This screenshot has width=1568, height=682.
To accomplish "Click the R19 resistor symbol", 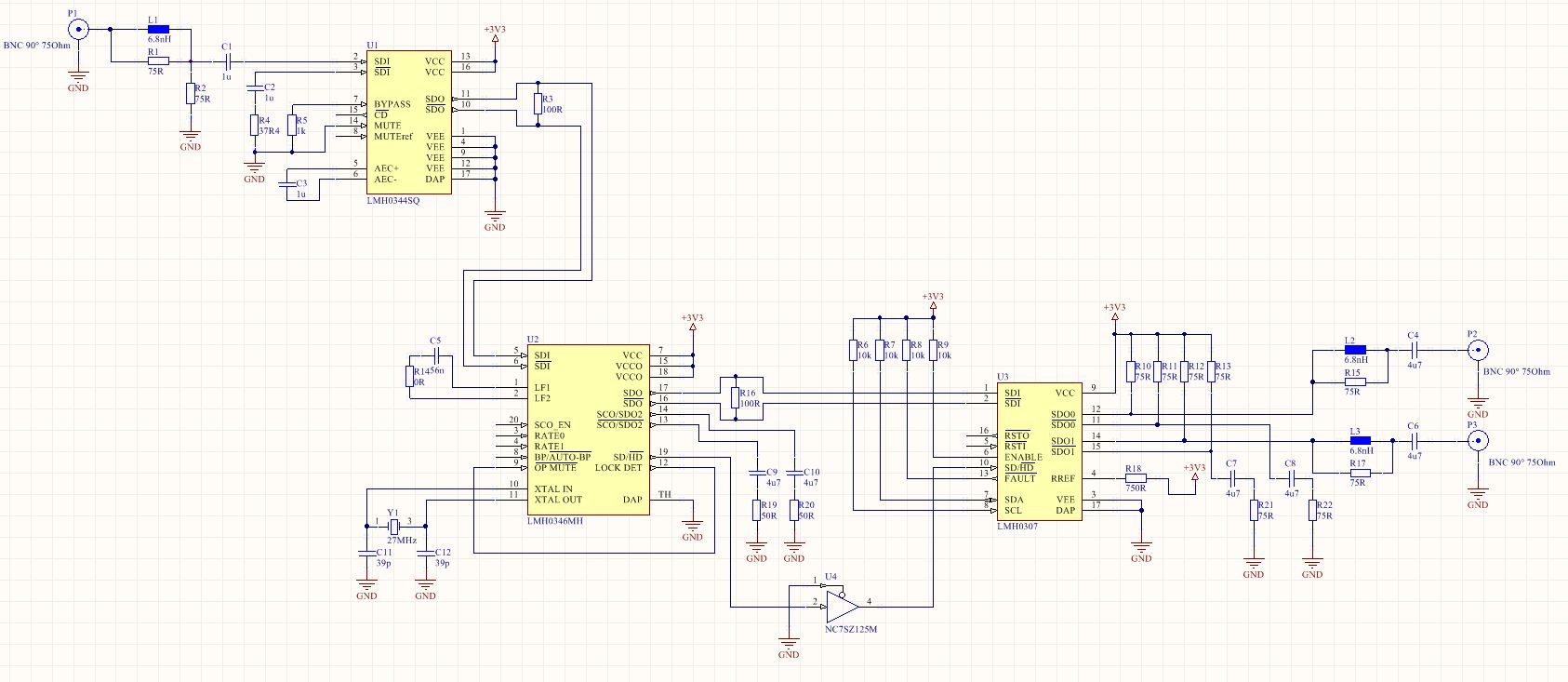I will (756, 510).
